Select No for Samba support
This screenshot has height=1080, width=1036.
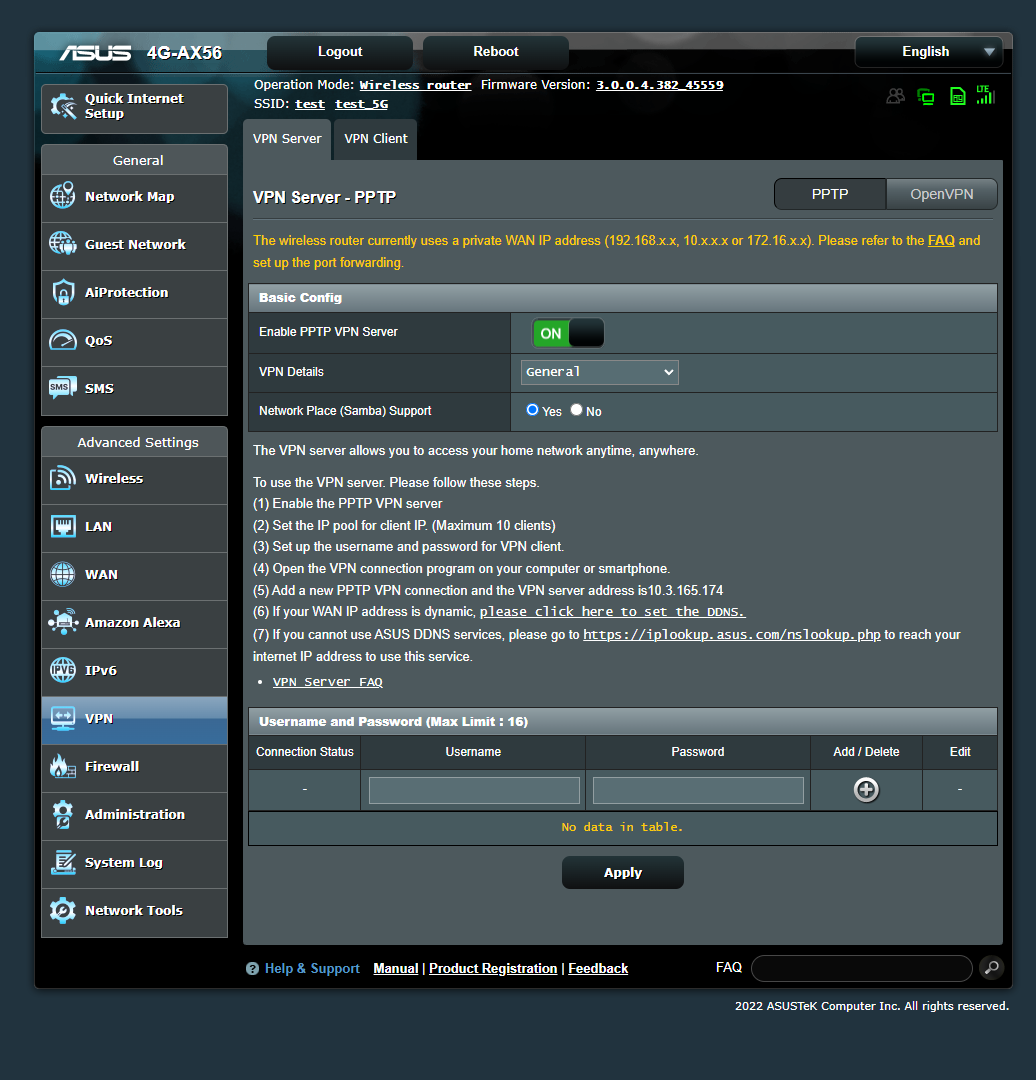pos(577,410)
